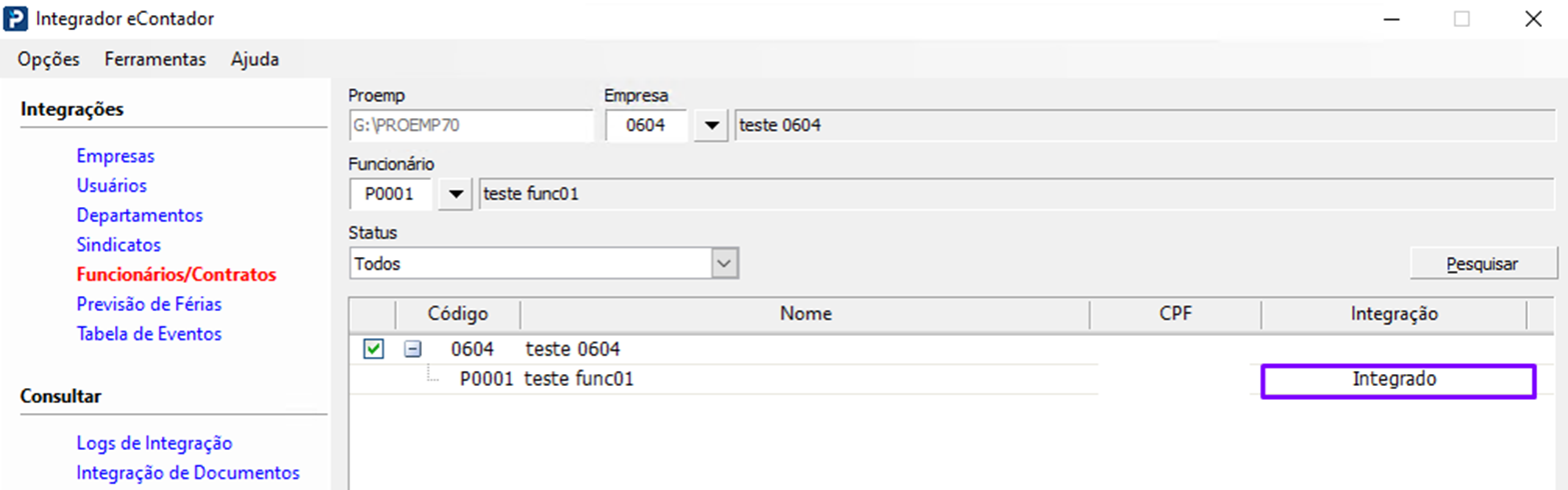Open the Ajuda menu
Viewport: 1568px width, 490px height.
255,59
